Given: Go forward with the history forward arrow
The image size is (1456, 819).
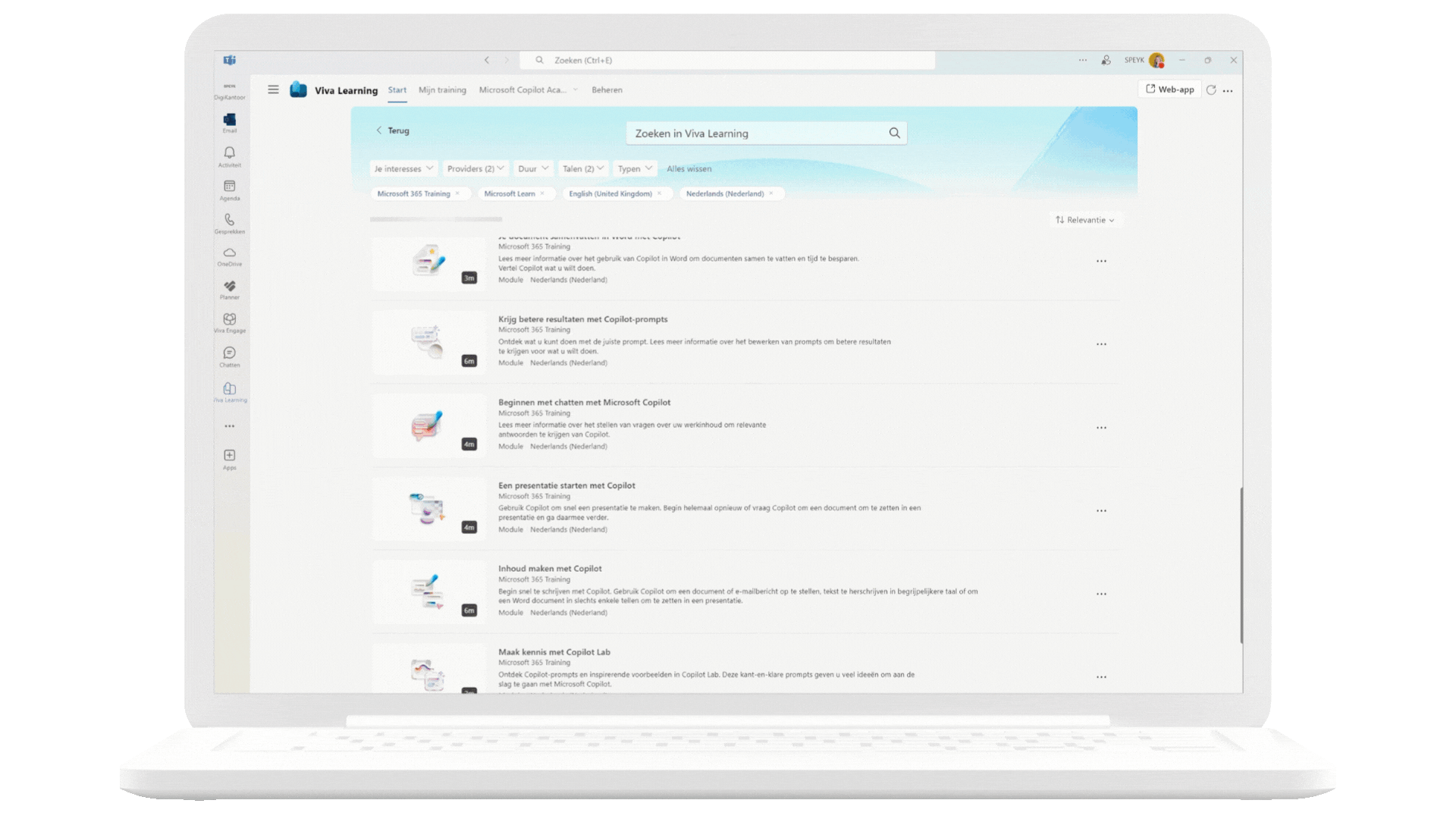Looking at the screenshot, I should pyautogui.click(x=507, y=60).
